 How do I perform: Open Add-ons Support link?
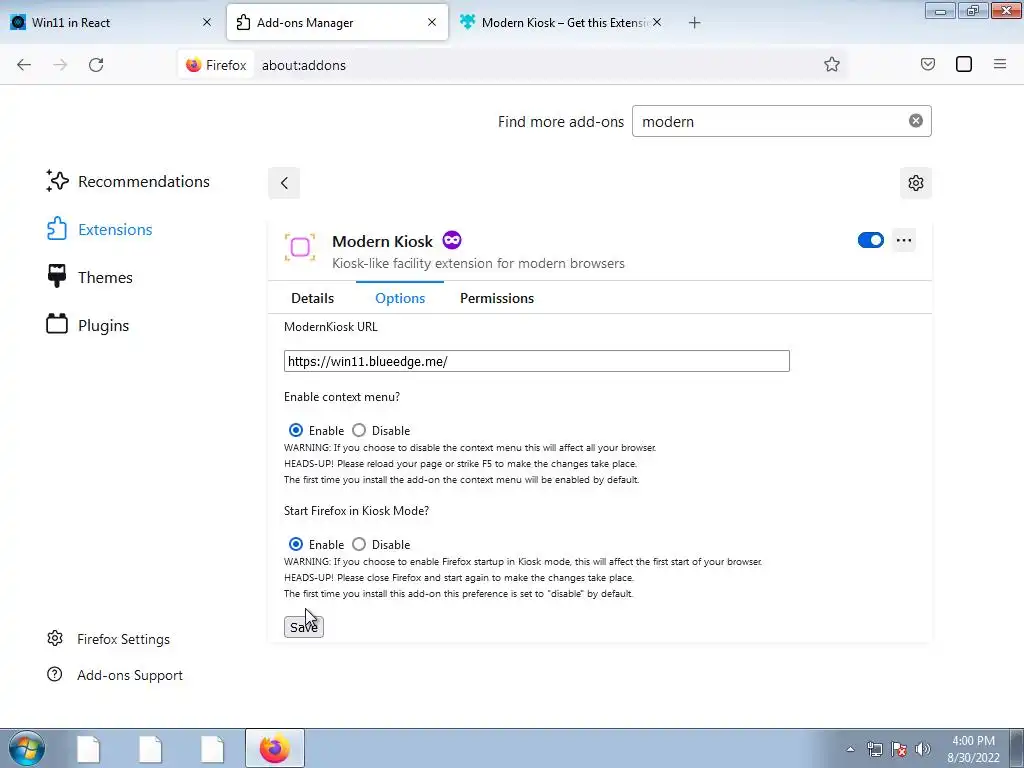coord(115,675)
